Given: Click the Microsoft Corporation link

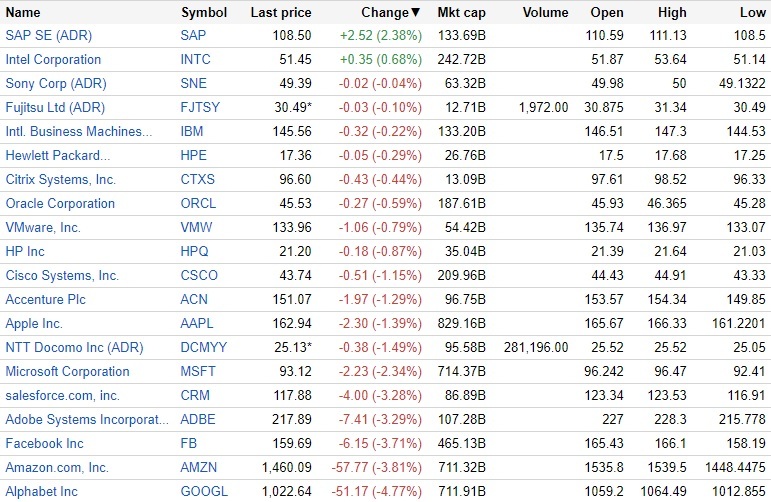Looking at the screenshot, I should 67,372.
